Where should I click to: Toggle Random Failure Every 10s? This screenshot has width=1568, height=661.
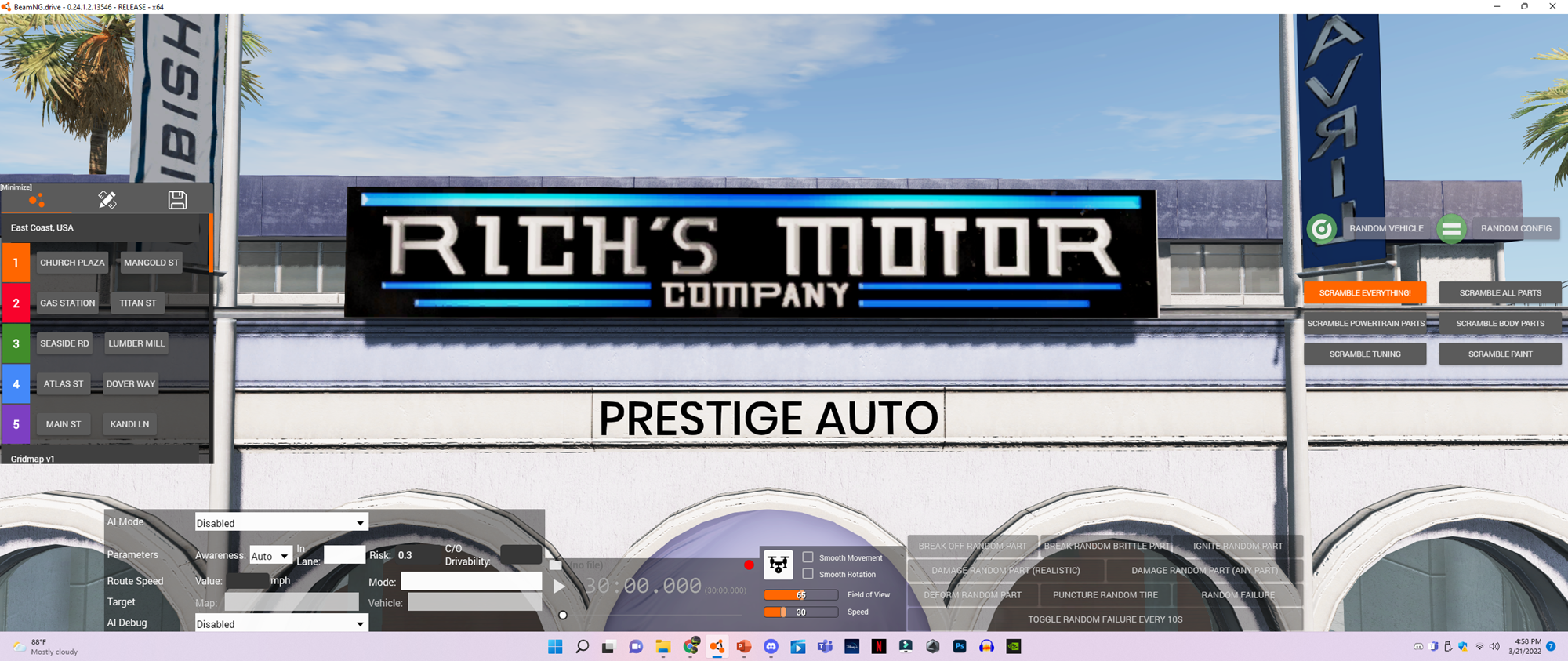coord(1105,619)
